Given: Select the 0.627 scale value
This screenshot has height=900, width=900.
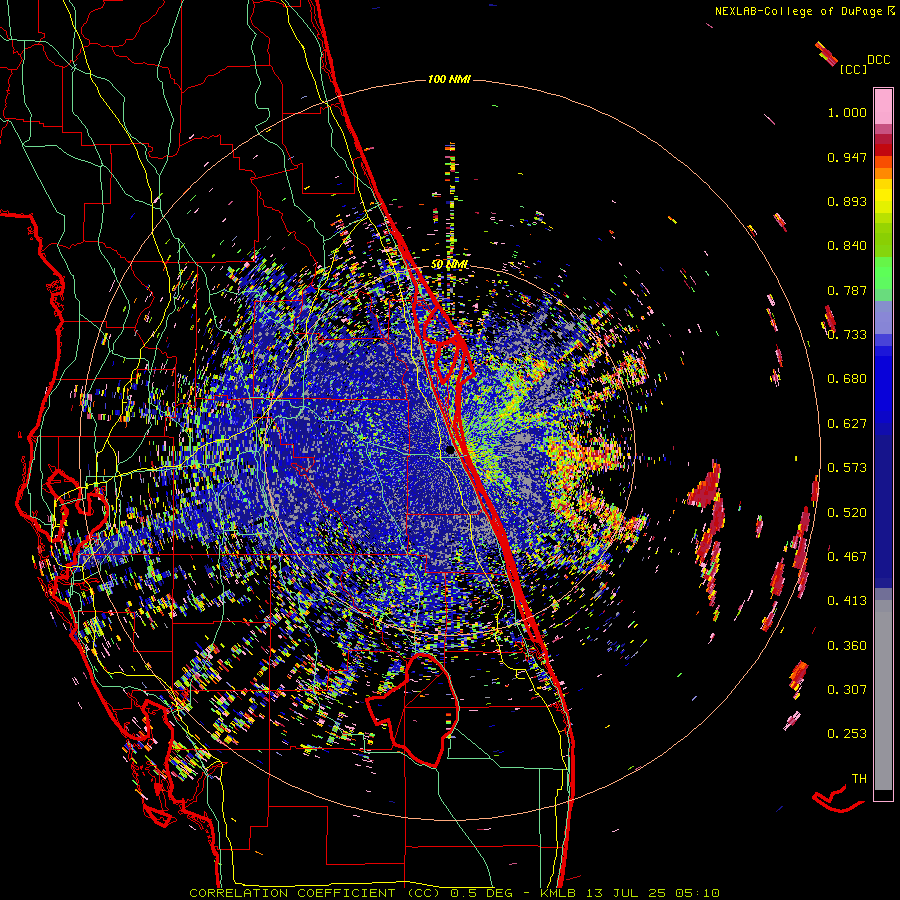Looking at the screenshot, I should [847, 424].
